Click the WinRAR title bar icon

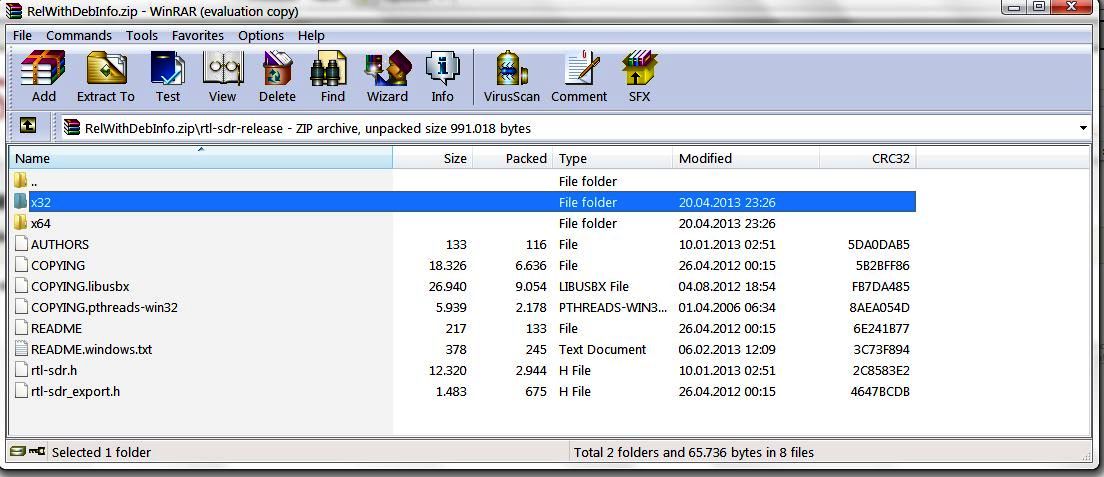13,11
